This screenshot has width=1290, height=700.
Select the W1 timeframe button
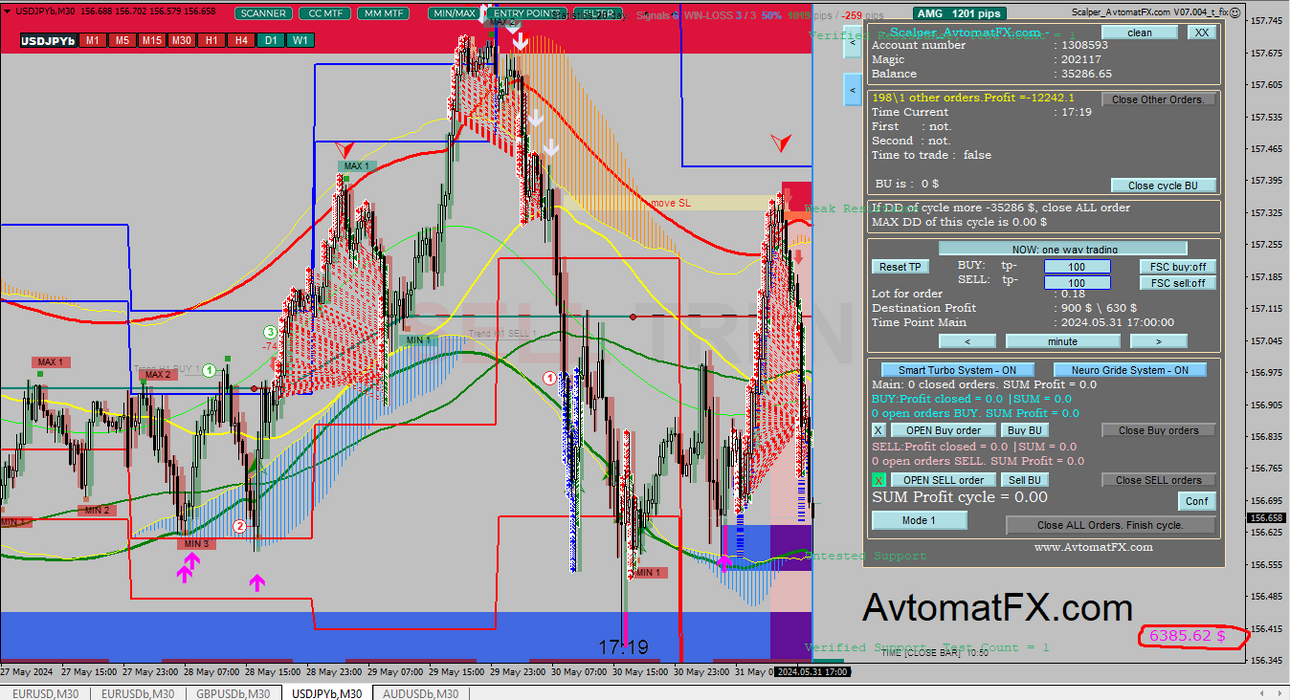tap(300, 40)
